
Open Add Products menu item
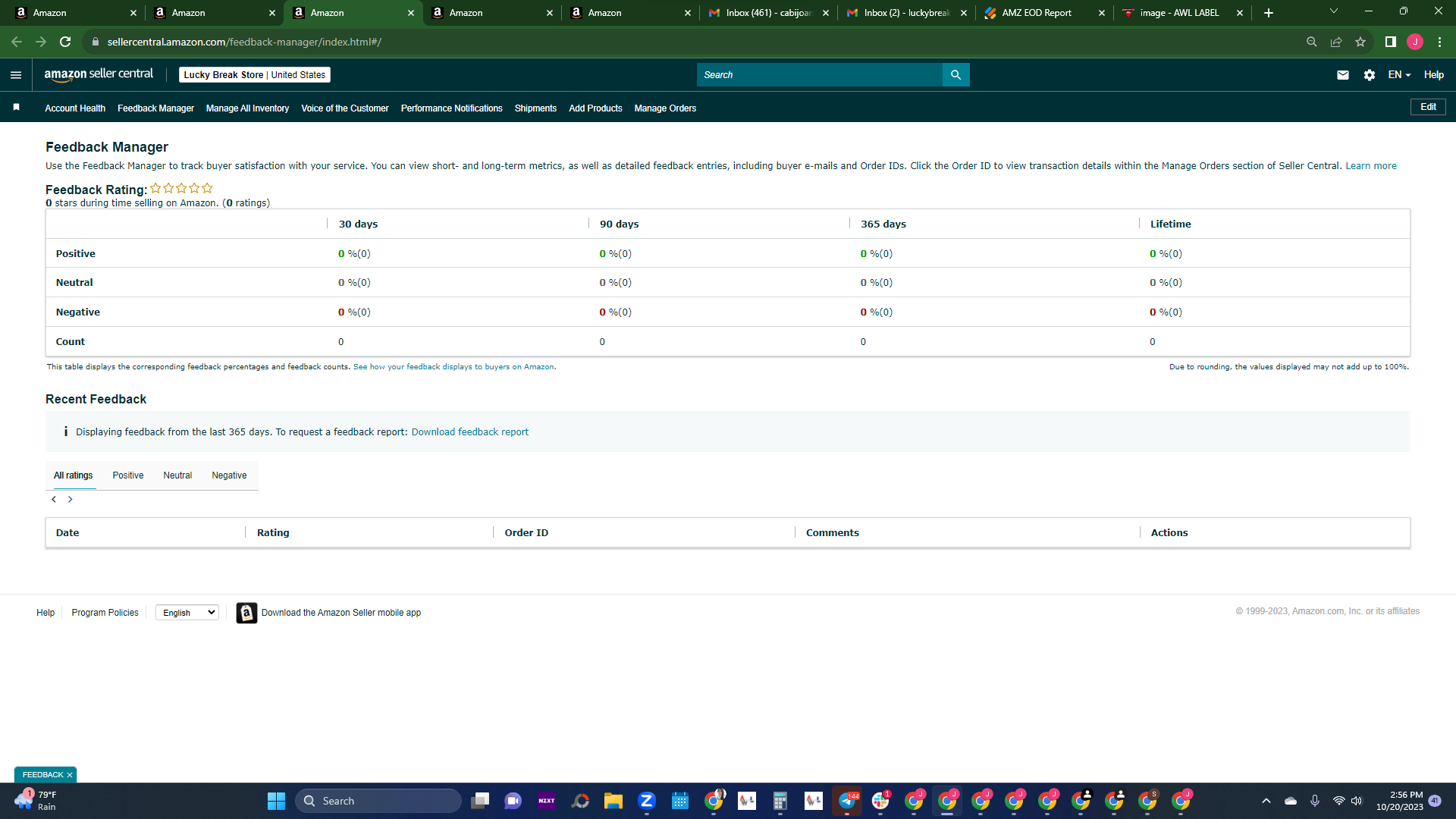(595, 108)
